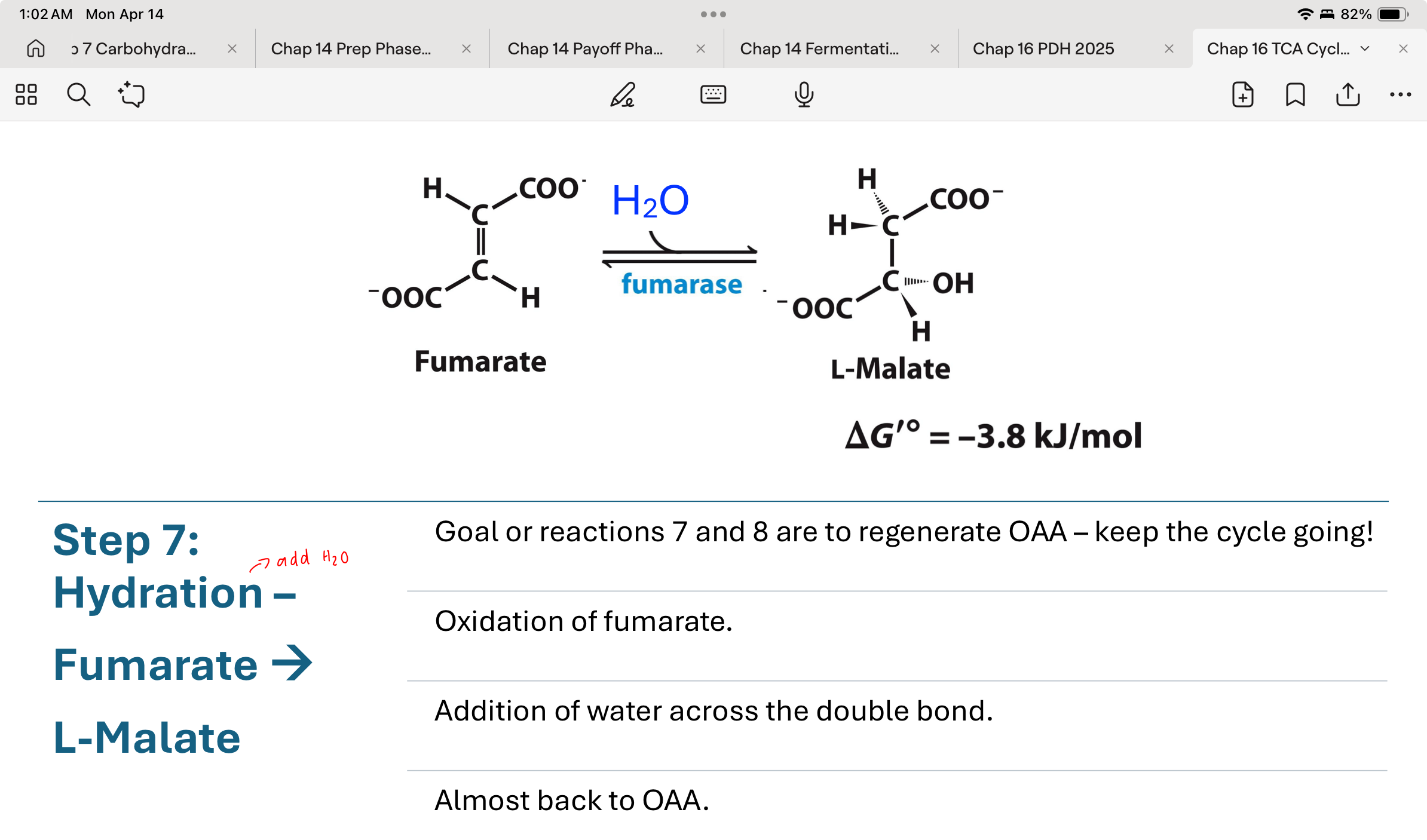Screen dimensions: 1427x840
Task: Close the Chap 14 Payoff Phase tab
Action: coord(700,48)
